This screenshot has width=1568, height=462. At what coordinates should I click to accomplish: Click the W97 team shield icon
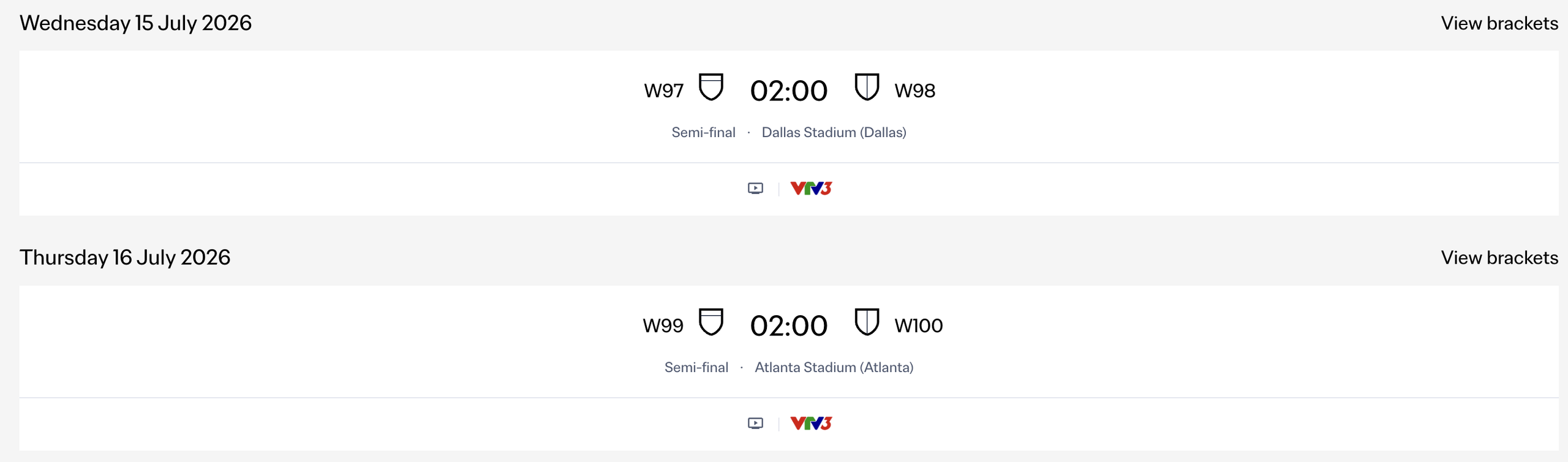tap(711, 87)
